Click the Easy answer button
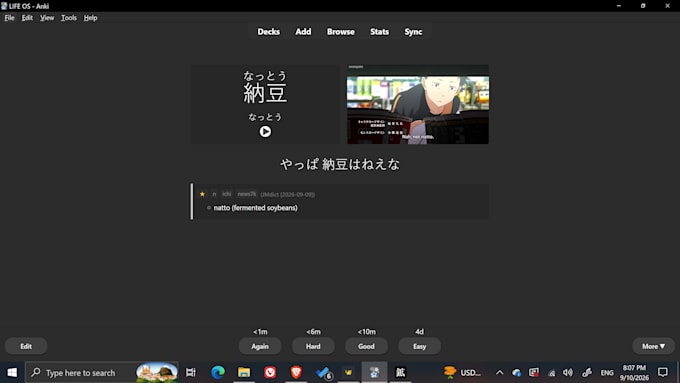Image resolution: width=680 pixels, height=383 pixels. pos(419,346)
